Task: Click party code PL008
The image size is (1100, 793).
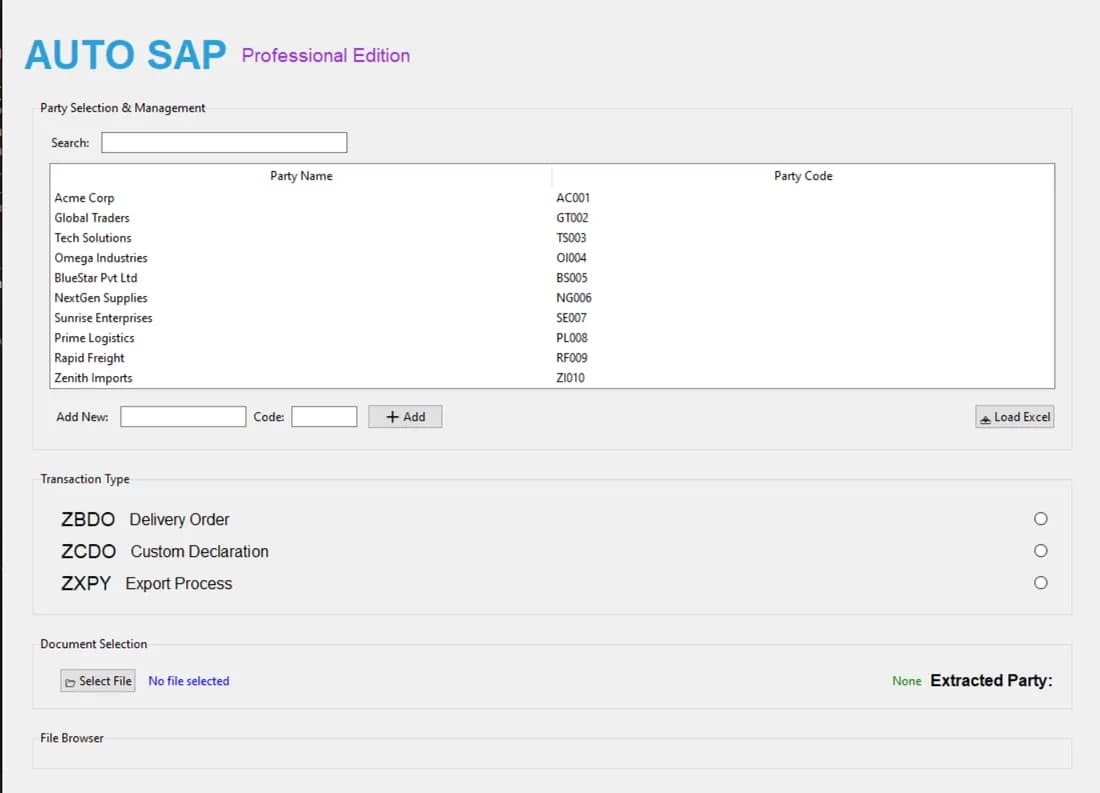Action: click(572, 338)
